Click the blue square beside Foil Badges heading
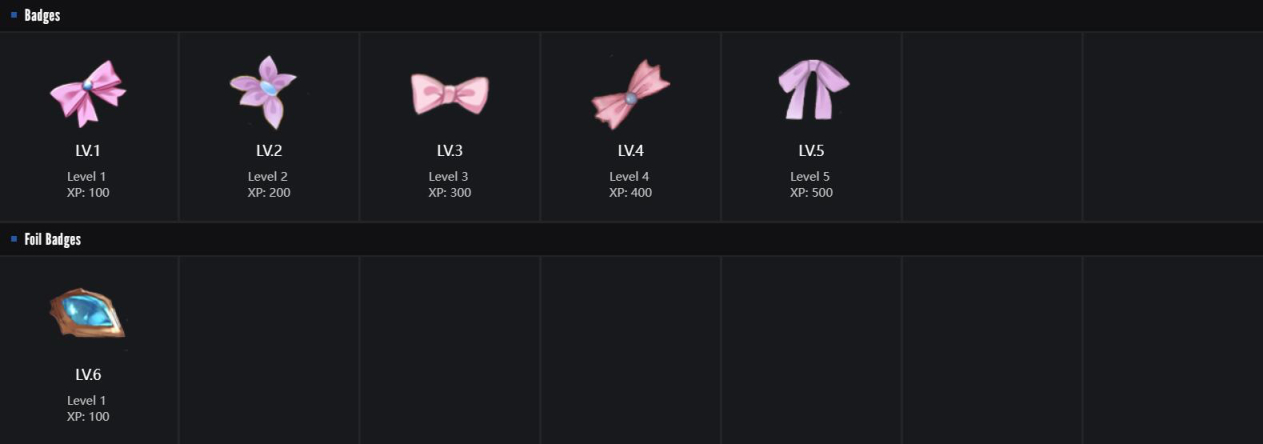The height and width of the screenshot is (444, 1263). point(14,239)
